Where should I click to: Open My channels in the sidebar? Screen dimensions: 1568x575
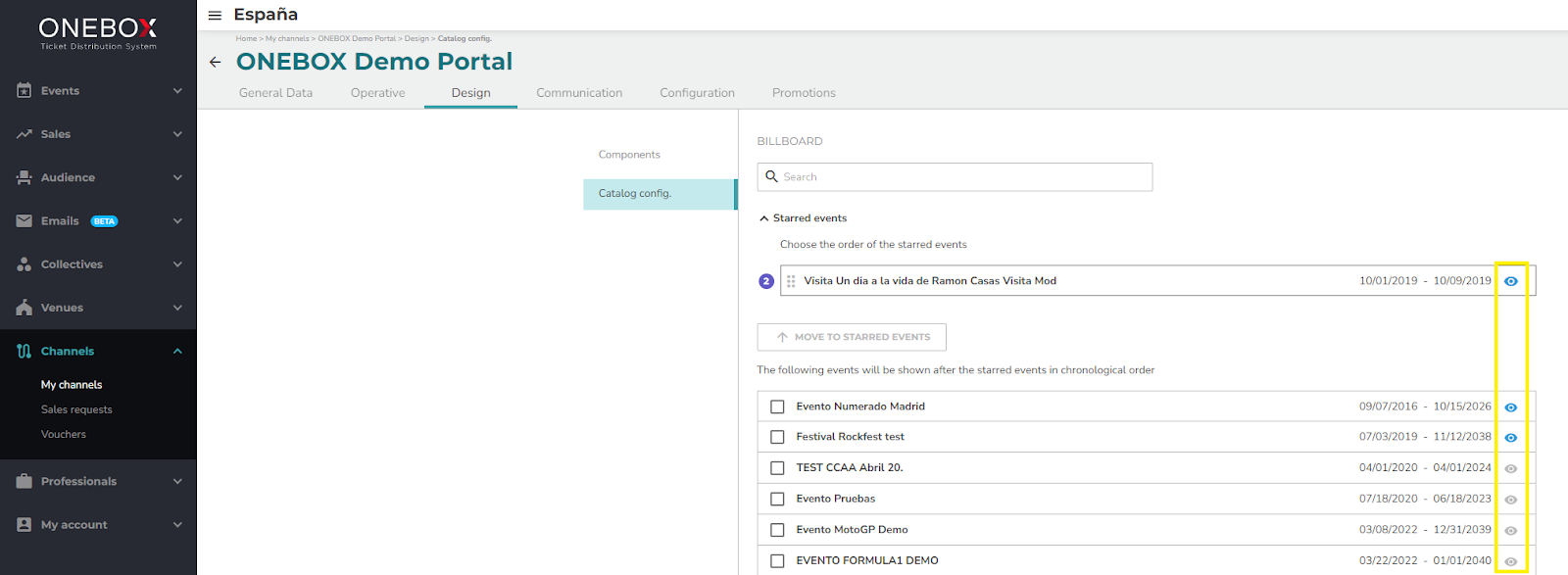(x=72, y=385)
